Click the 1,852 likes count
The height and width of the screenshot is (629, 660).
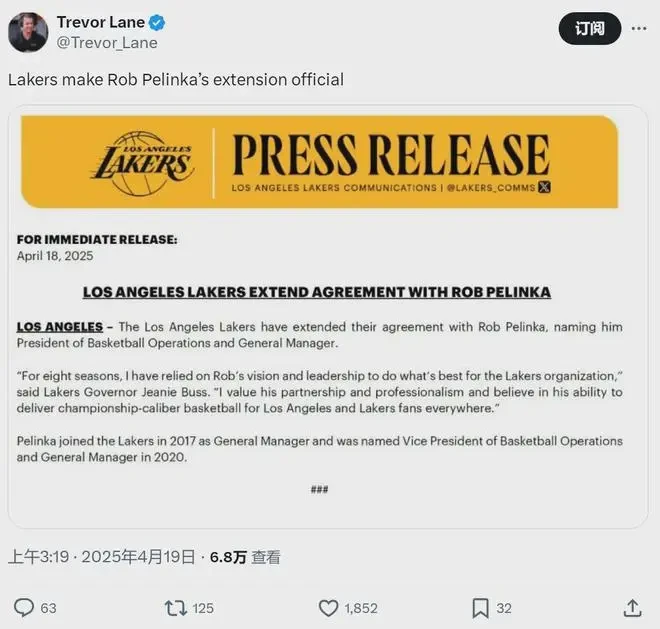361,608
